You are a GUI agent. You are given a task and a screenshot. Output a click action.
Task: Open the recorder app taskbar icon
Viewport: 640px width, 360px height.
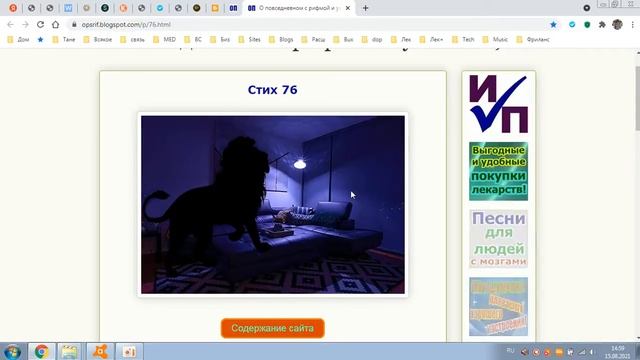(129, 351)
